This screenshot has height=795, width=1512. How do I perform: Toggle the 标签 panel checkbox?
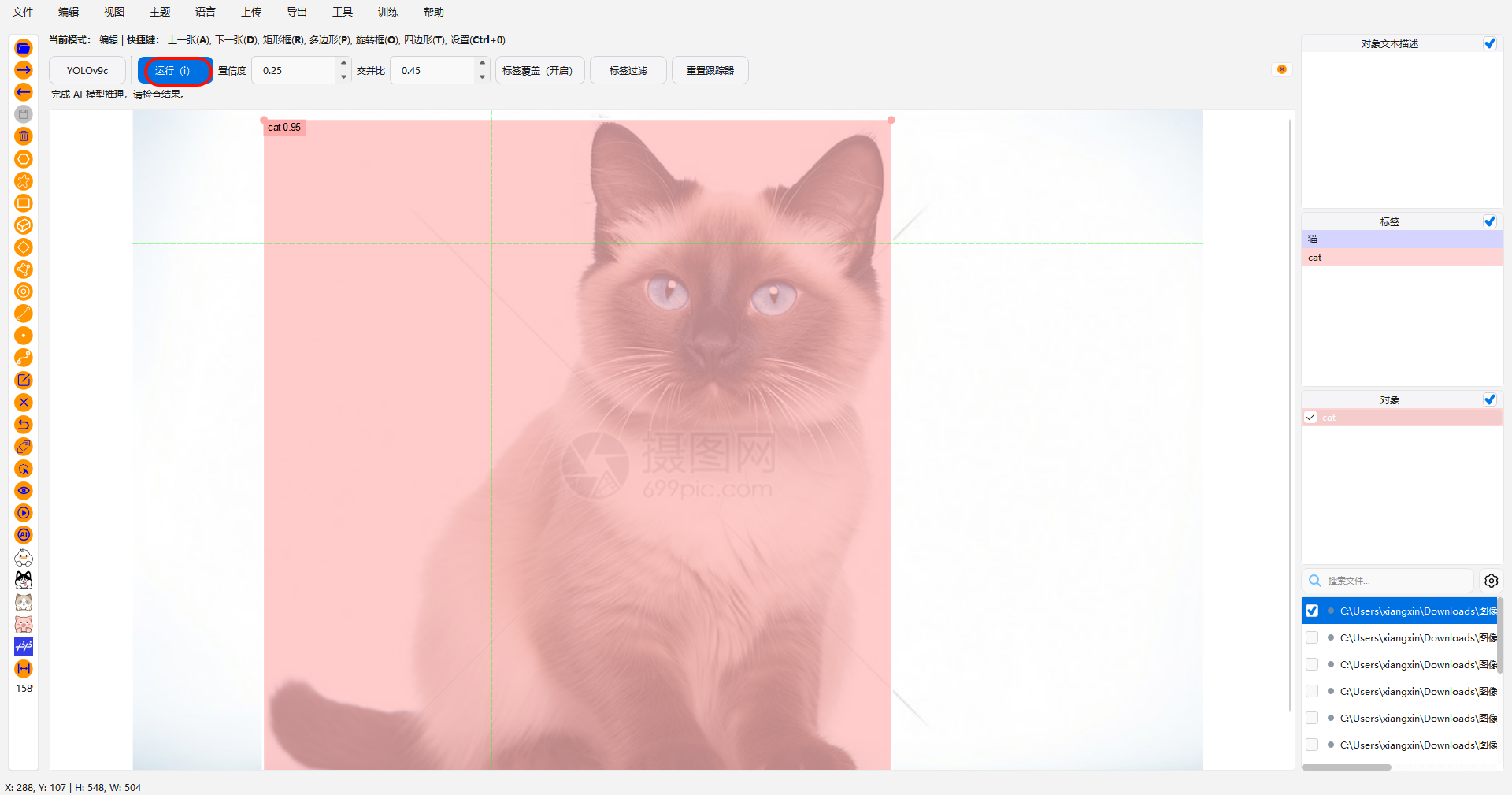point(1489,221)
